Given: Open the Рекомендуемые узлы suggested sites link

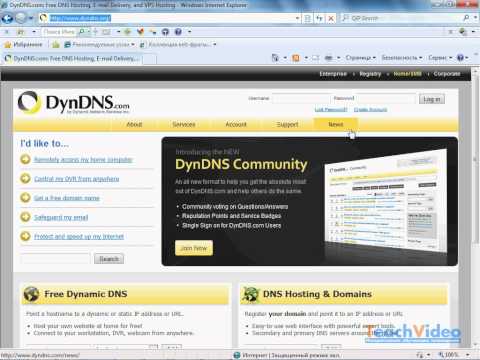Looking at the screenshot, I should pyautogui.click(x=99, y=44).
